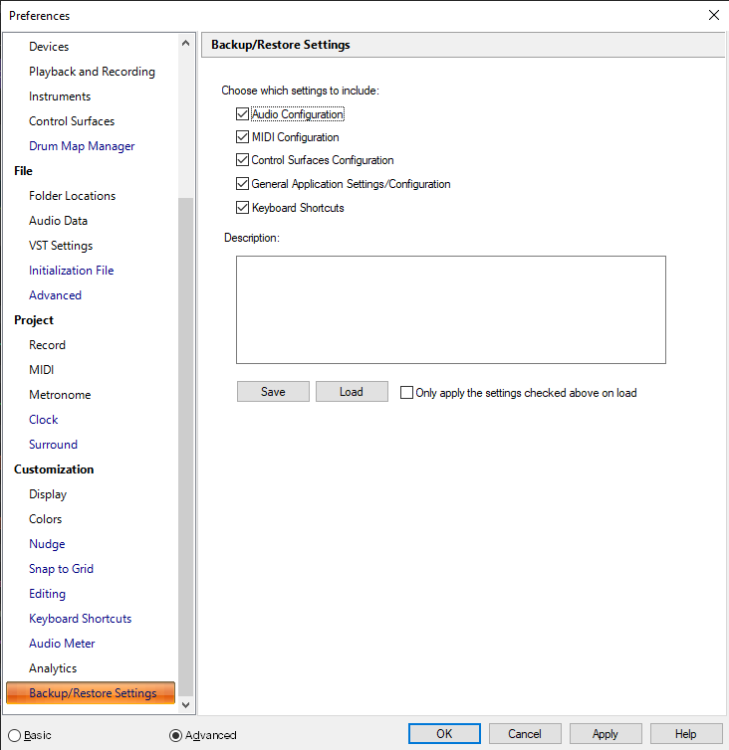Select the Basic radio button
The height and width of the screenshot is (750, 729).
click(14, 735)
